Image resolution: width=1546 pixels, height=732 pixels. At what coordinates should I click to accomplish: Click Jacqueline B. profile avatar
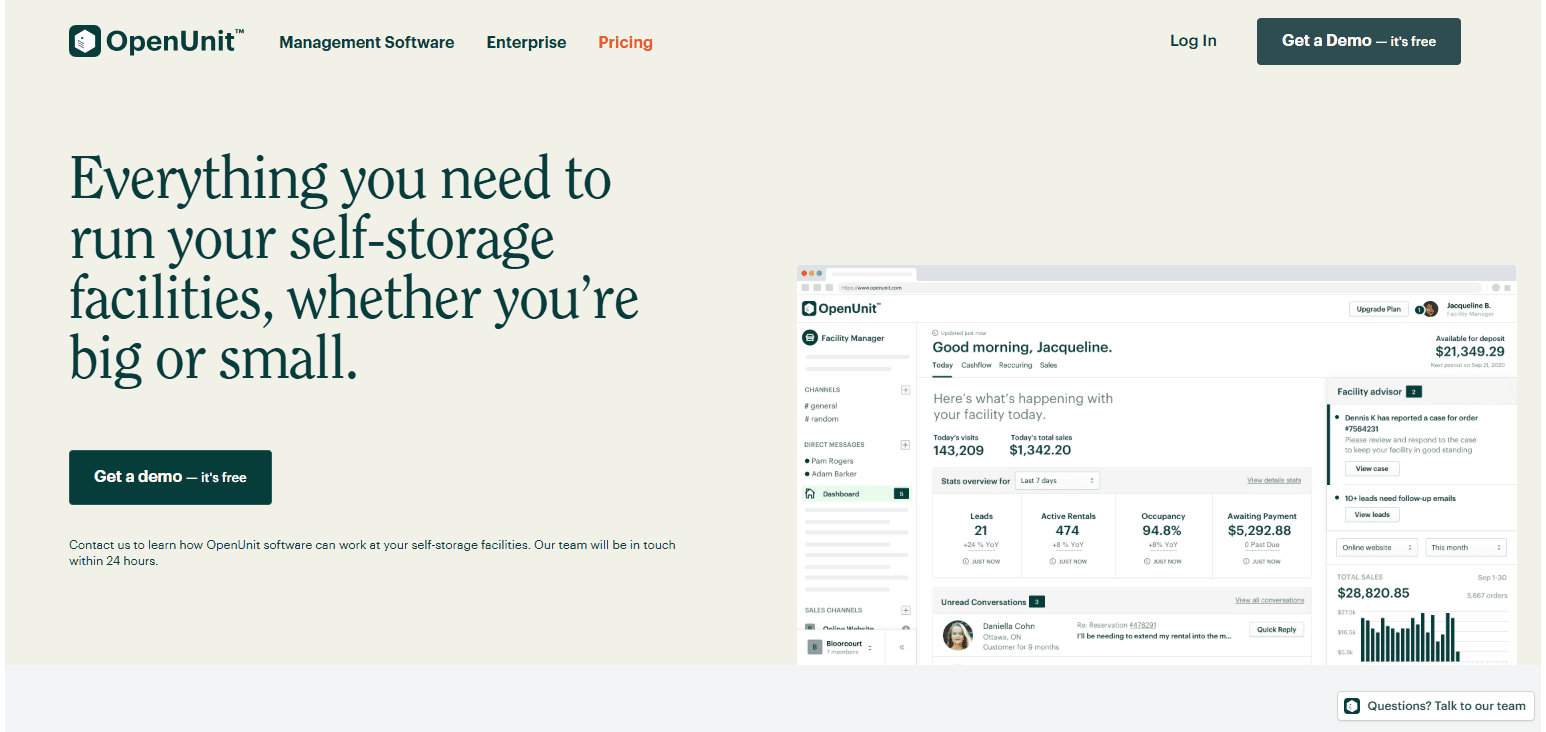(1430, 309)
